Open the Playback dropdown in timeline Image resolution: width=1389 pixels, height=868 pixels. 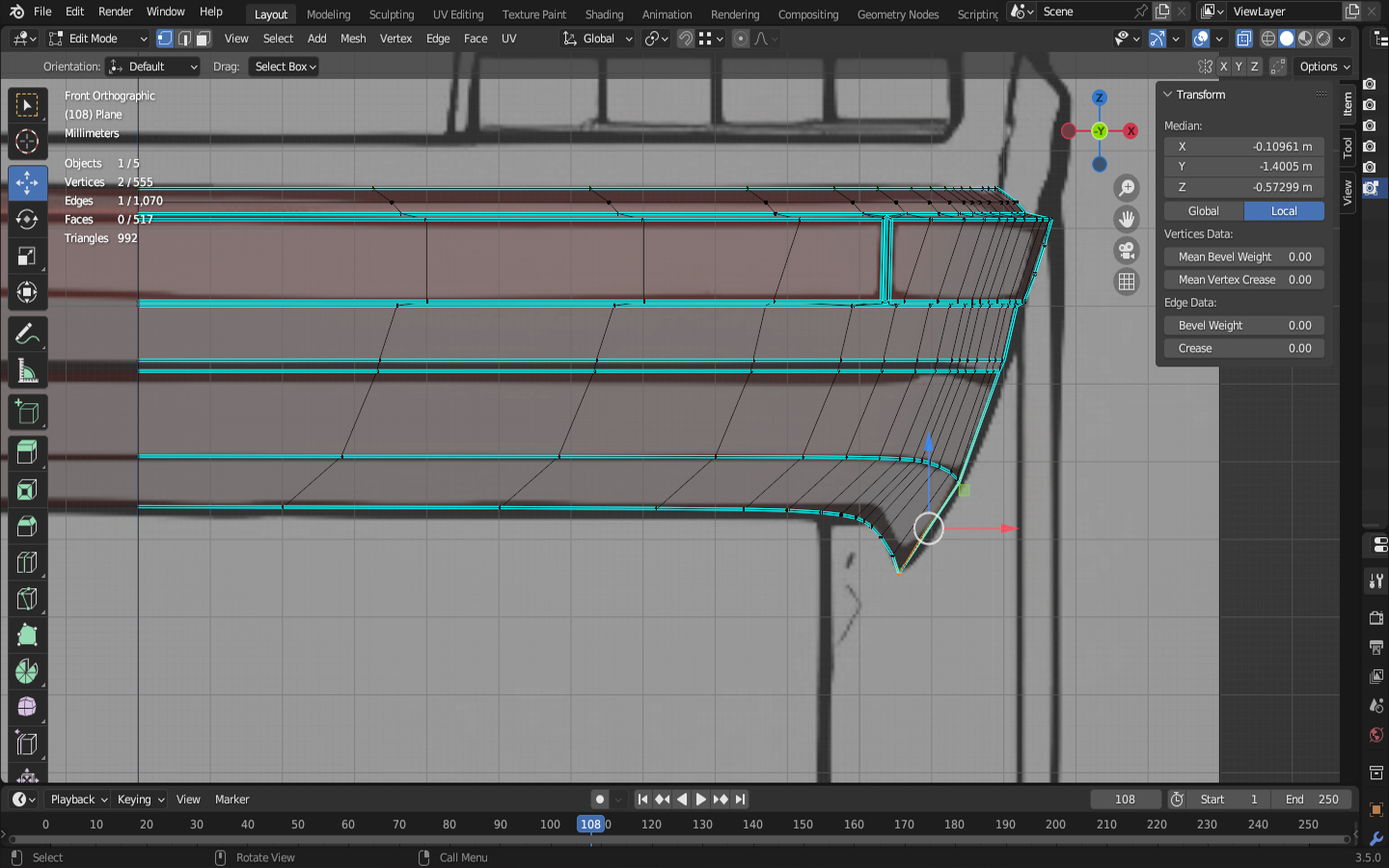pyautogui.click(x=78, y=799)
